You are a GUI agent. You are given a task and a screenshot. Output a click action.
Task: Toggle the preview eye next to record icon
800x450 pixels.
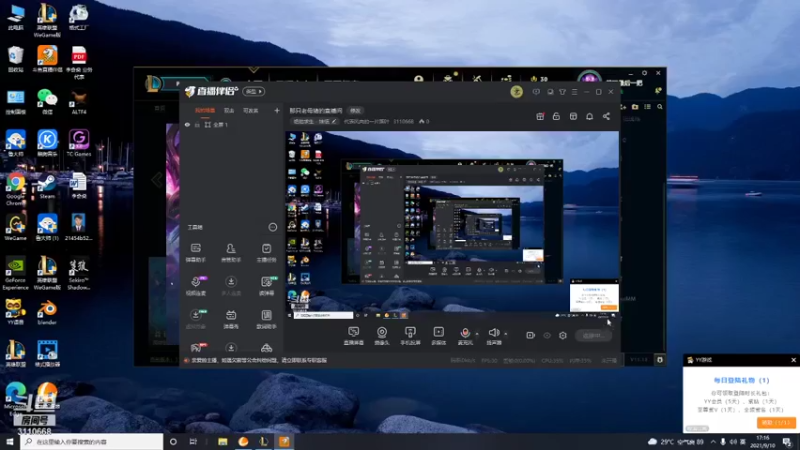pos(547,336)
